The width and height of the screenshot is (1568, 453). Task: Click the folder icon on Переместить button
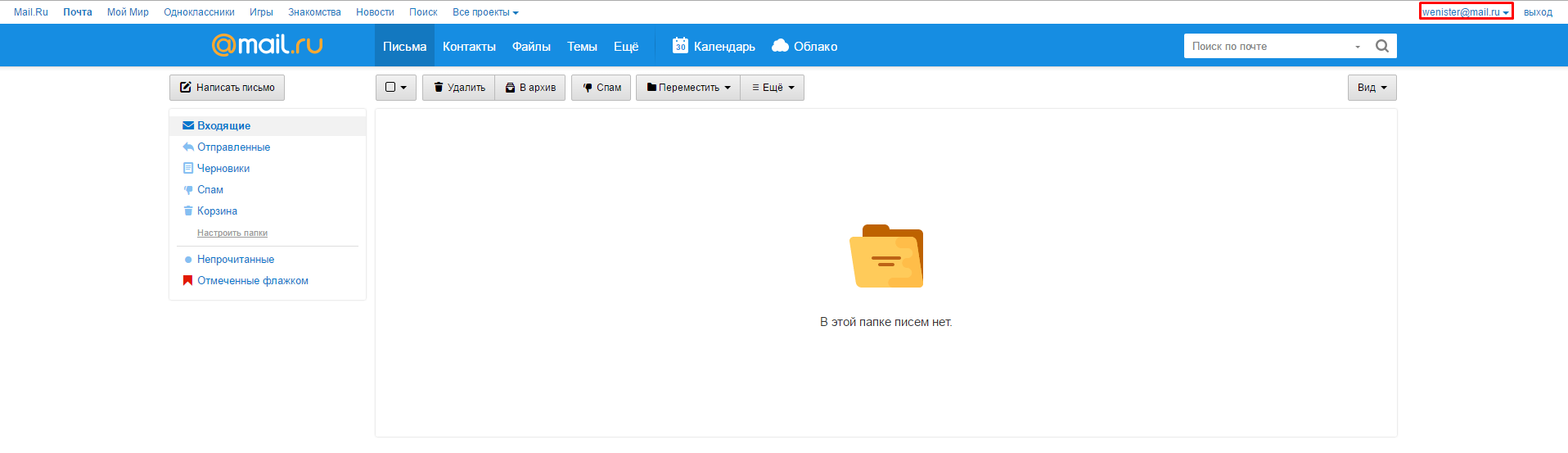(651, 88)
